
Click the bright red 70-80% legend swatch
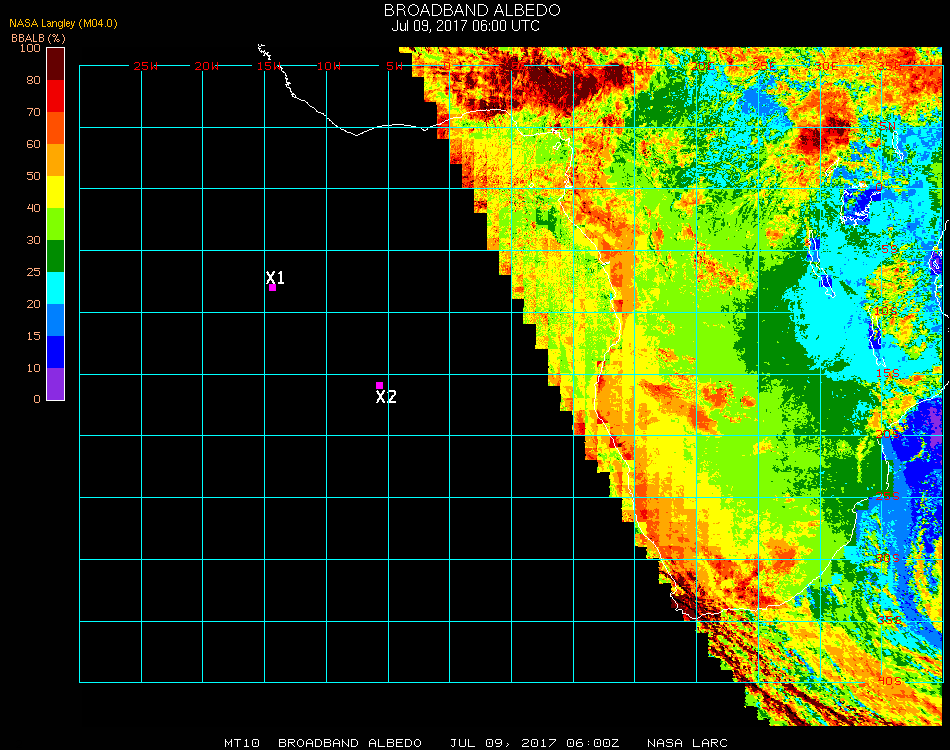pyautogui.click(x=56, y=96)
